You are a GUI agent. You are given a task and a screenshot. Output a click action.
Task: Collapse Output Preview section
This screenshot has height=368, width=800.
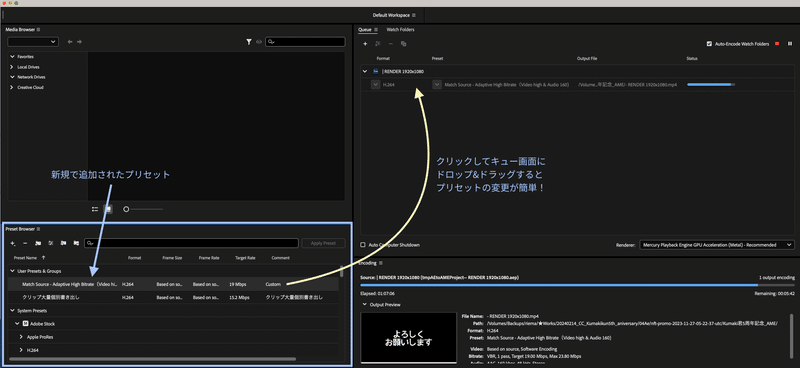coord(364,305)
